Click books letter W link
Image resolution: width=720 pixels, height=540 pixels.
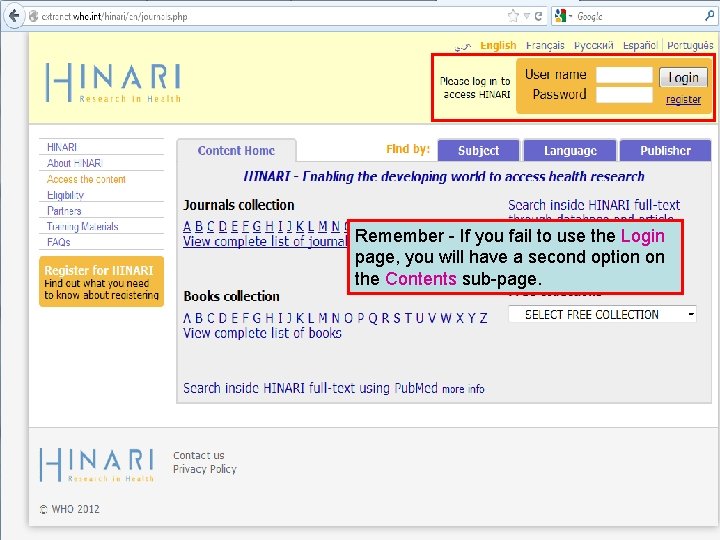point(445,318)
